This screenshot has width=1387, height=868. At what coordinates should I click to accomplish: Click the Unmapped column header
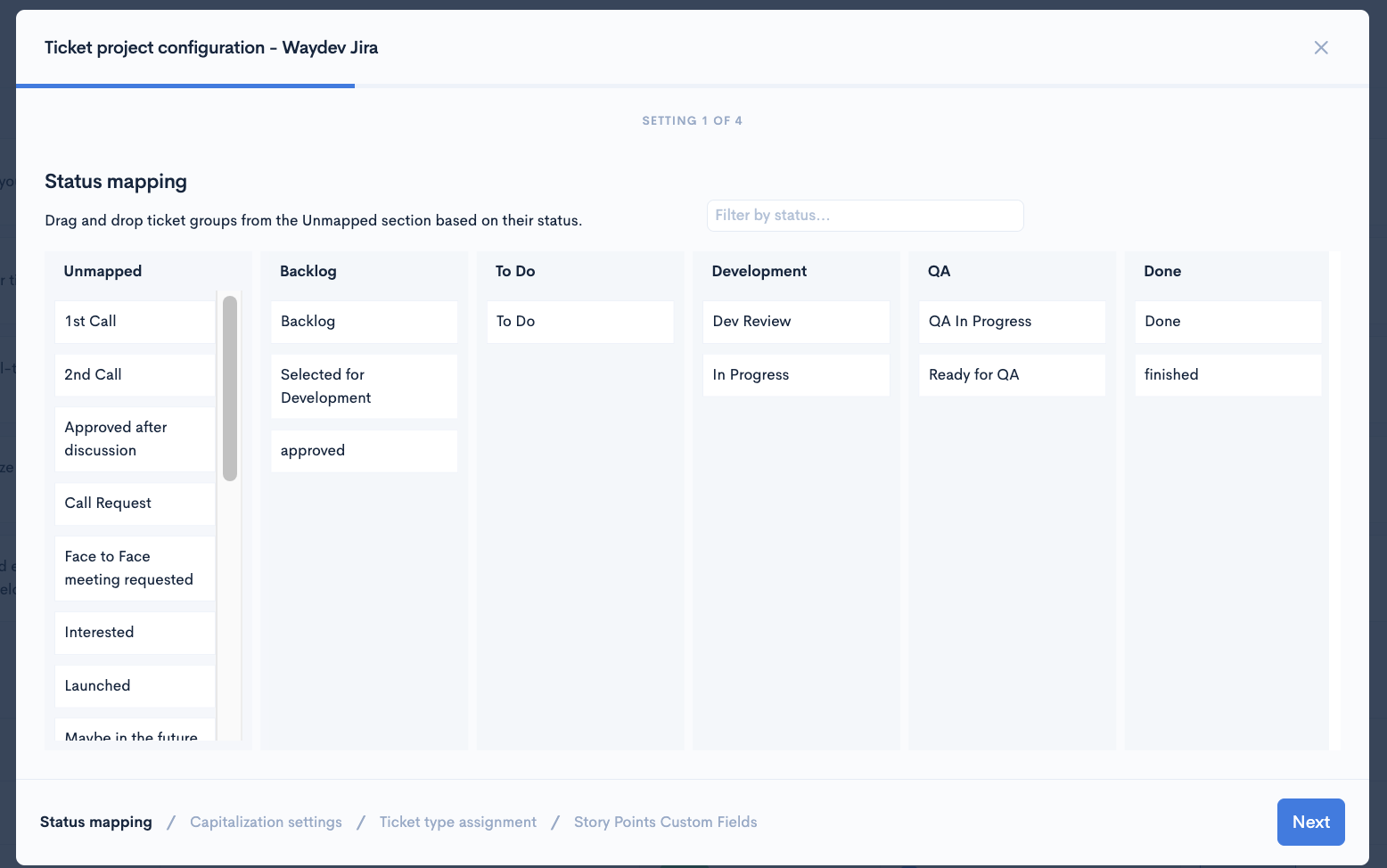(x=103, y=272)
